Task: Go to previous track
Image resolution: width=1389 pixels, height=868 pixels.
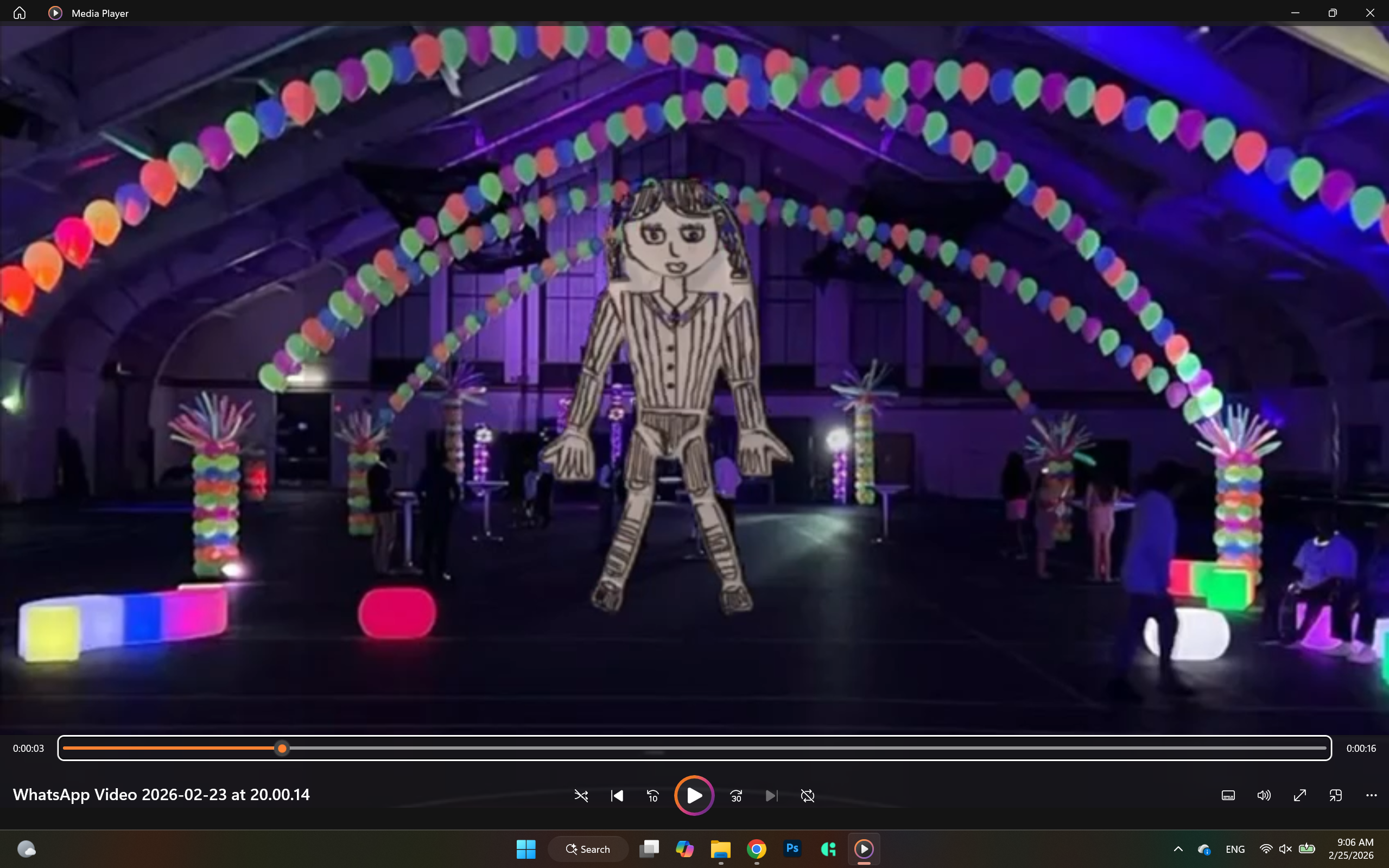Action: tap(617, 796)
